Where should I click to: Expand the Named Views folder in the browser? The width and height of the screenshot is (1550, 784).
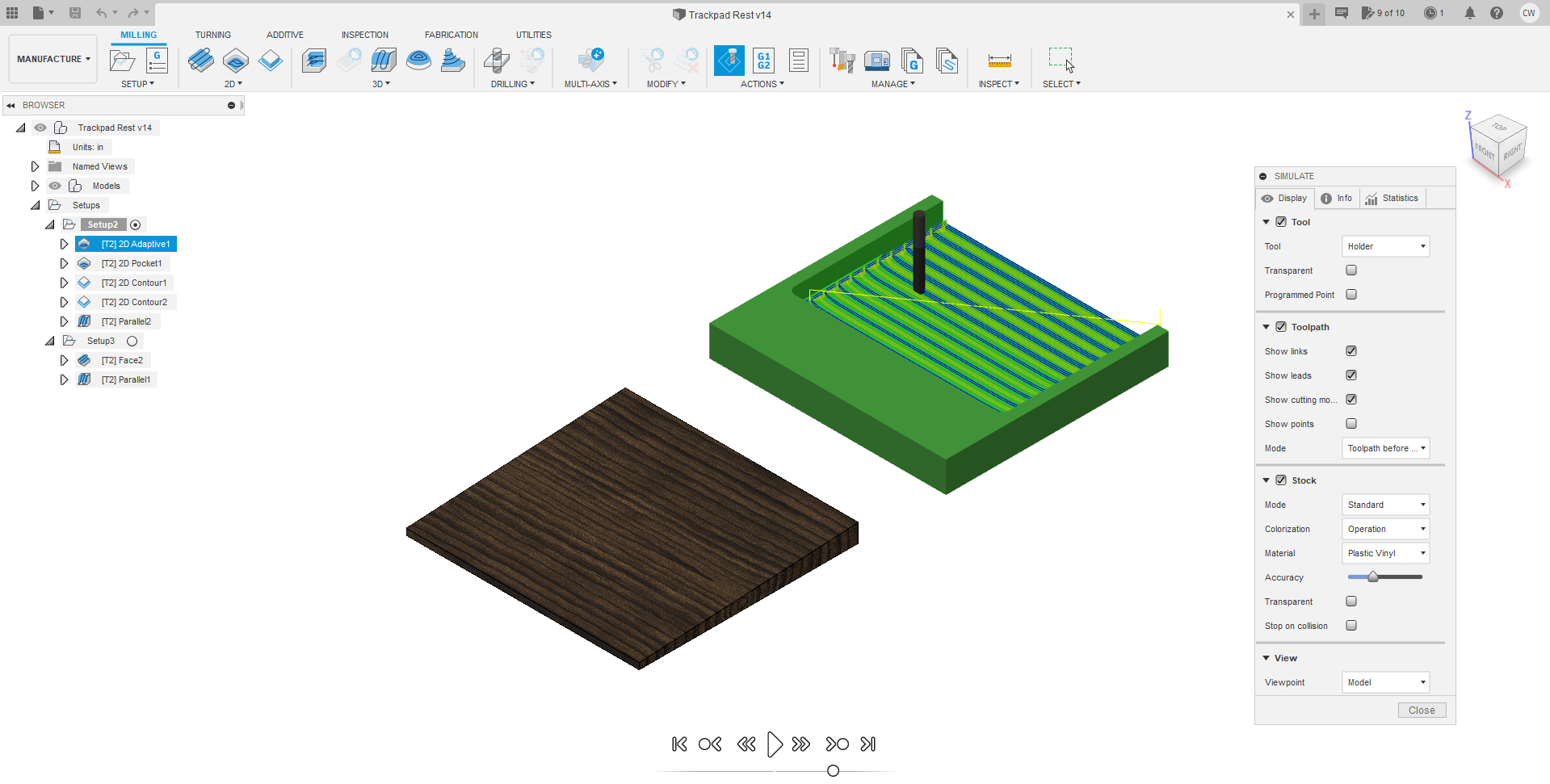tap(35, 166)
